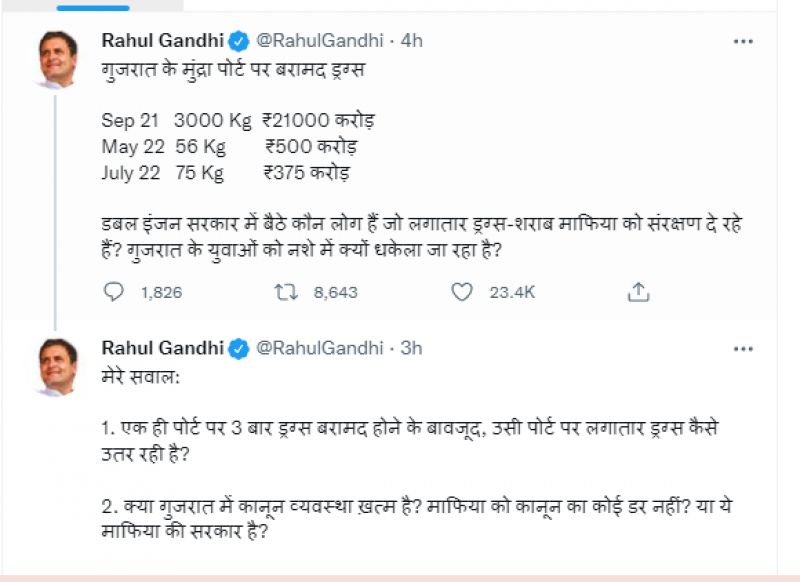Open the more options menu on the 4h tweet

tap(743, 42)
